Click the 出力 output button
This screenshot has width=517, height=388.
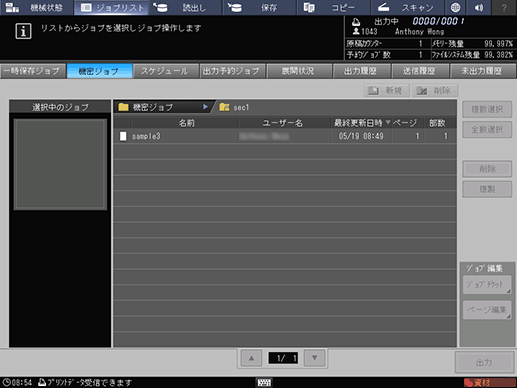pyautogui.click(x=484, y=362)
